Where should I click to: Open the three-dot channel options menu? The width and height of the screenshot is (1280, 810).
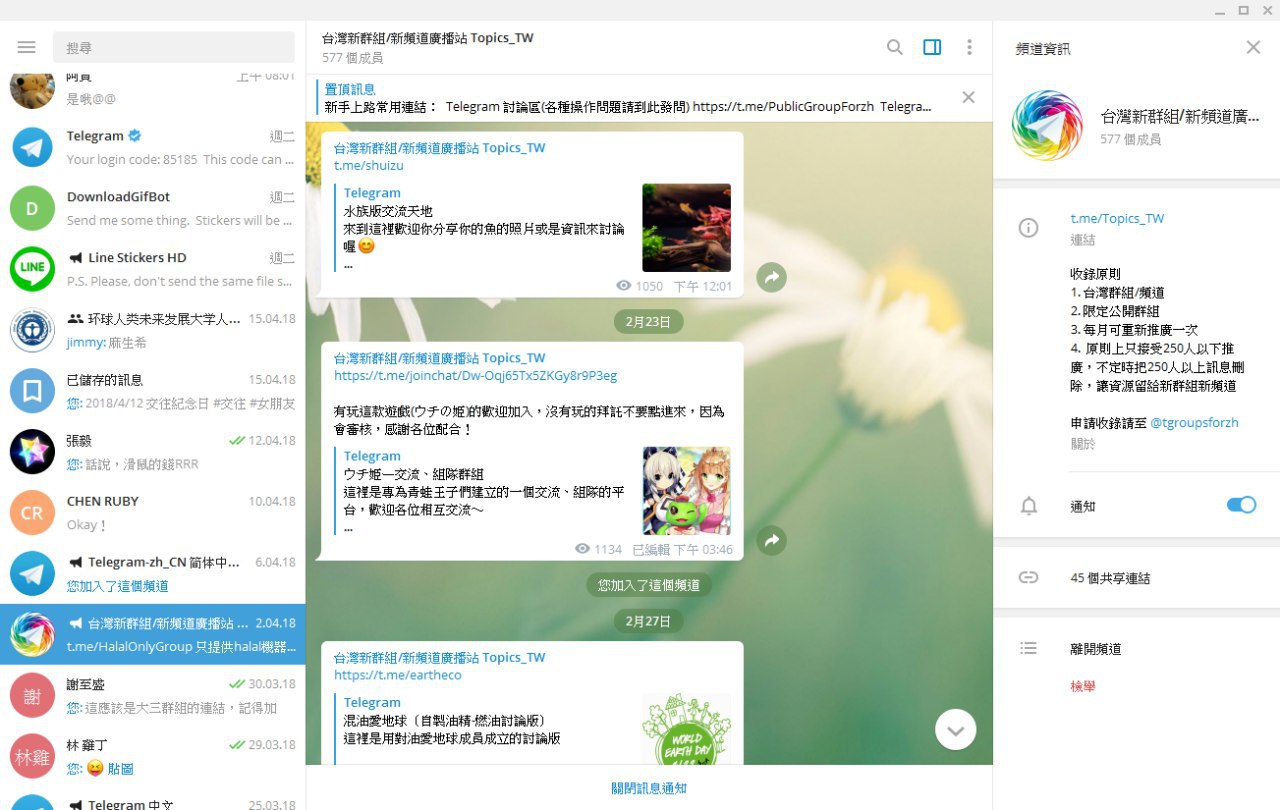point(969,47)
